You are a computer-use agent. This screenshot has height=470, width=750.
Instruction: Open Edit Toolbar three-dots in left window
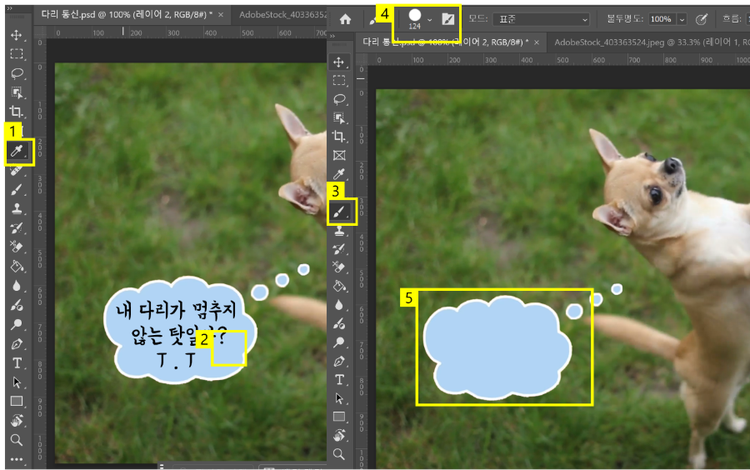tap(17, 459)
